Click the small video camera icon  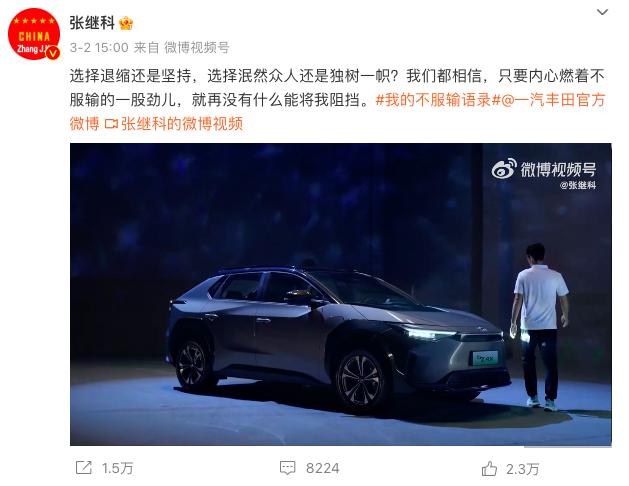click(x=111, y=124)
